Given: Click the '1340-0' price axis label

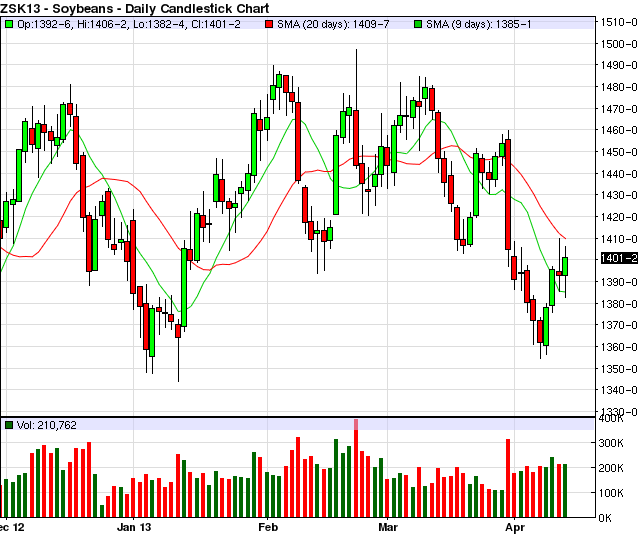Looking at the screenshot, I should 619,390.
